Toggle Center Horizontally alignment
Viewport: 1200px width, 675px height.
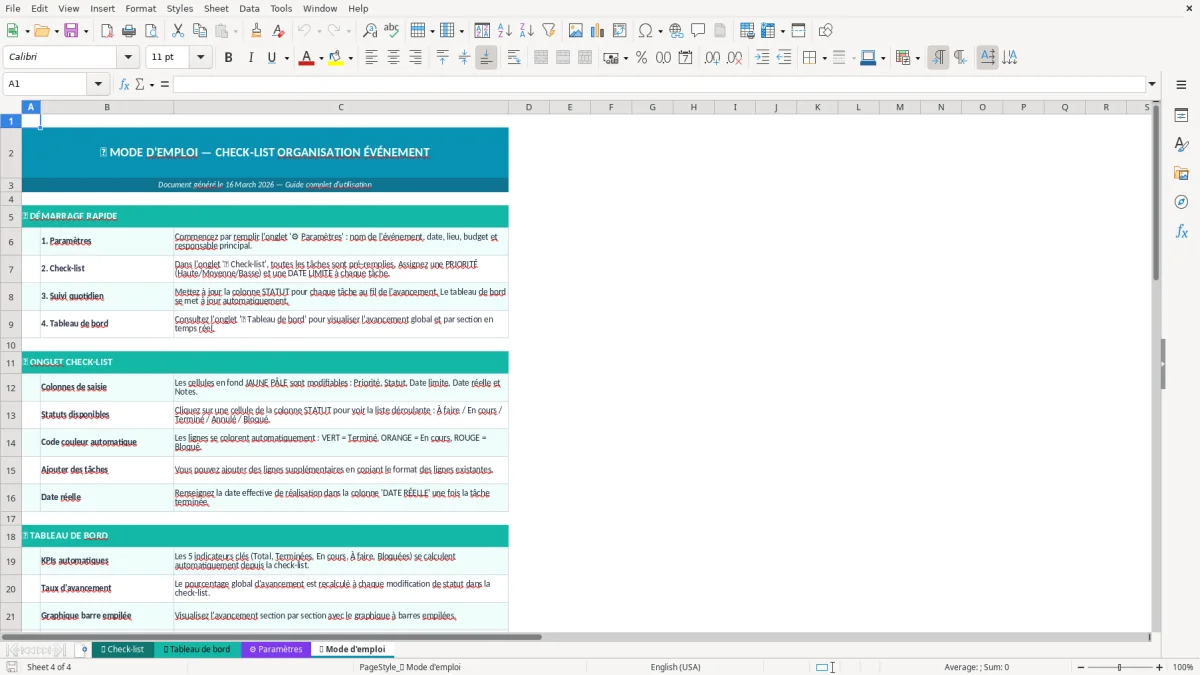pos(393,58)
